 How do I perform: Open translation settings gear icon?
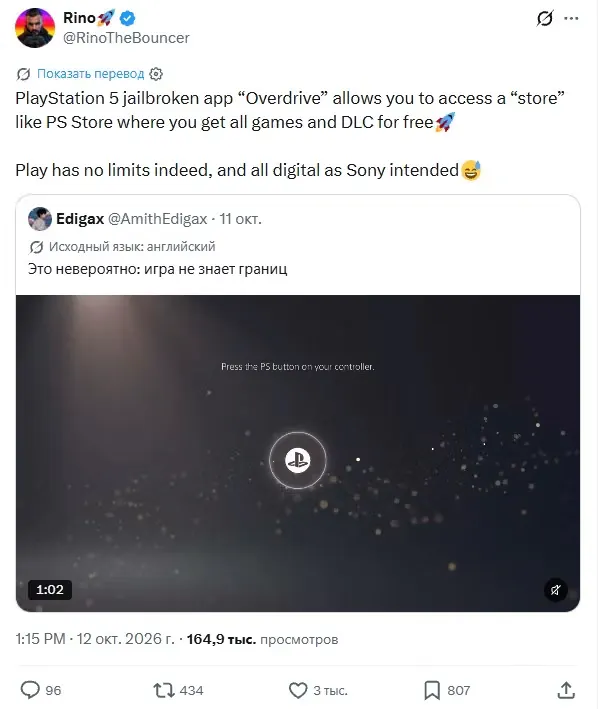(x=156, y=74)
